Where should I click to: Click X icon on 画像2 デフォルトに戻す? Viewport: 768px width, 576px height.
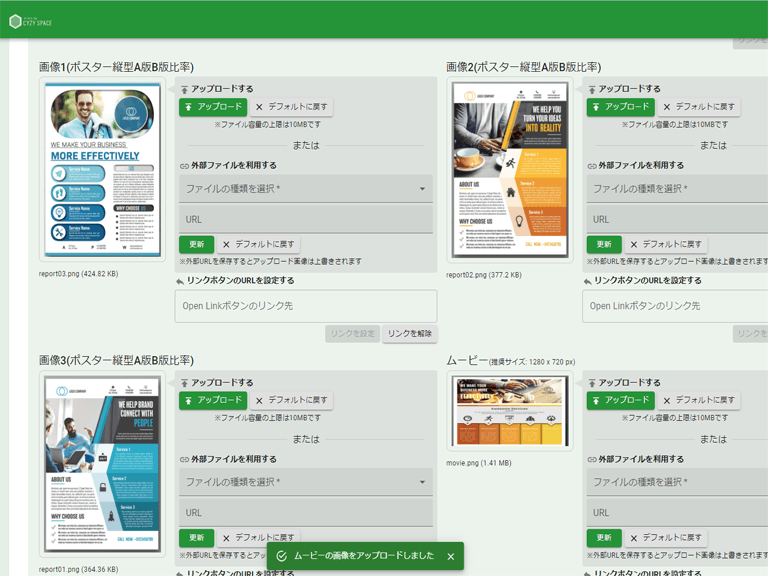[667, 107]
